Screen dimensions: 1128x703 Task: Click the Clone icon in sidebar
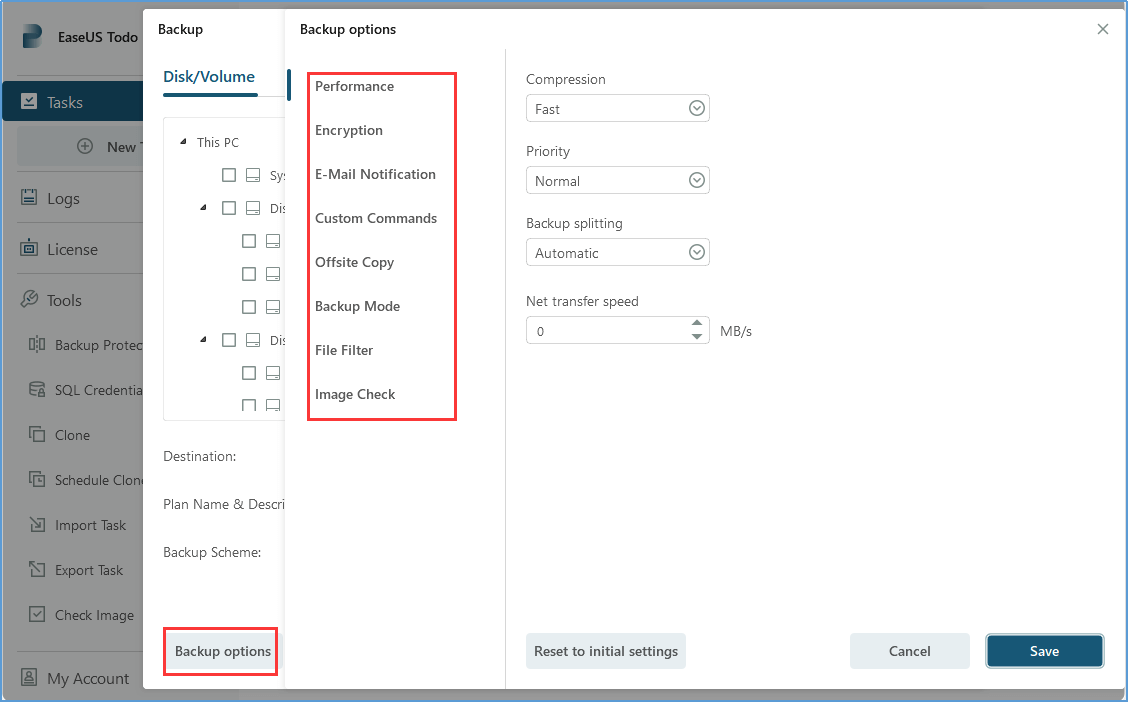click(37, 435)
